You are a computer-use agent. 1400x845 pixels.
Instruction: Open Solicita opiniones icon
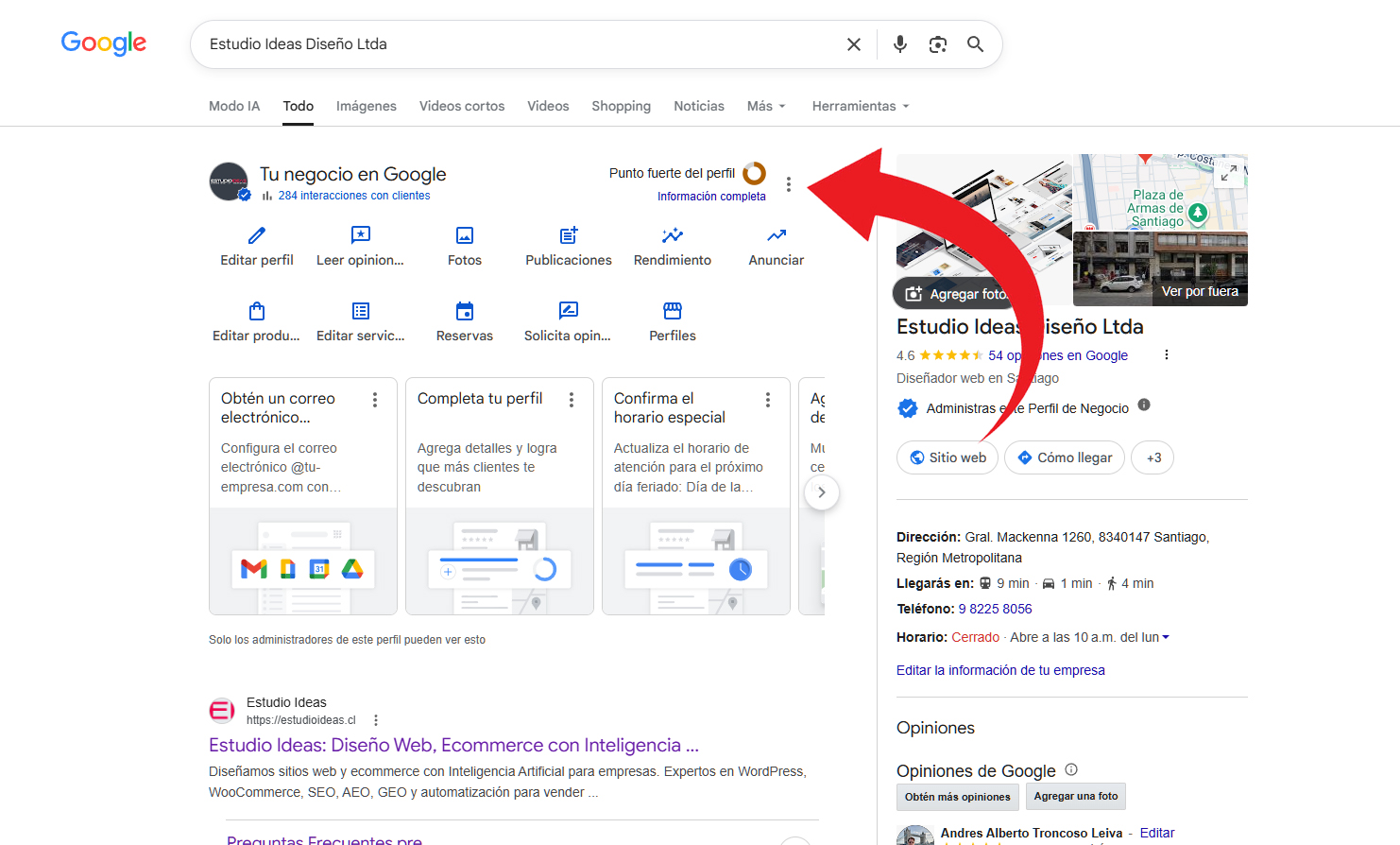(569, 311)
